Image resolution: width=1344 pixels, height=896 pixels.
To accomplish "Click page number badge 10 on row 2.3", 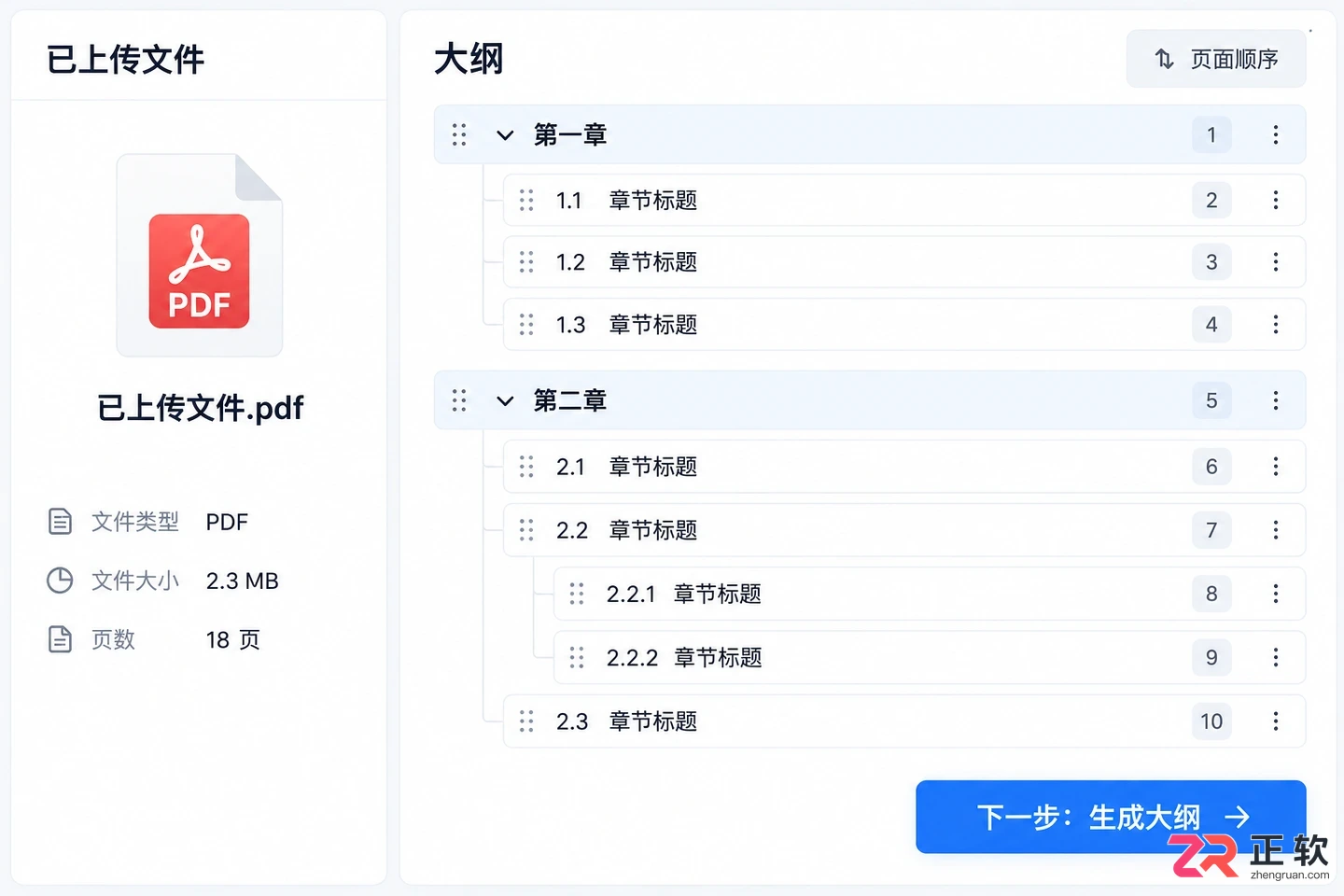I will (x=1211, y=721).
